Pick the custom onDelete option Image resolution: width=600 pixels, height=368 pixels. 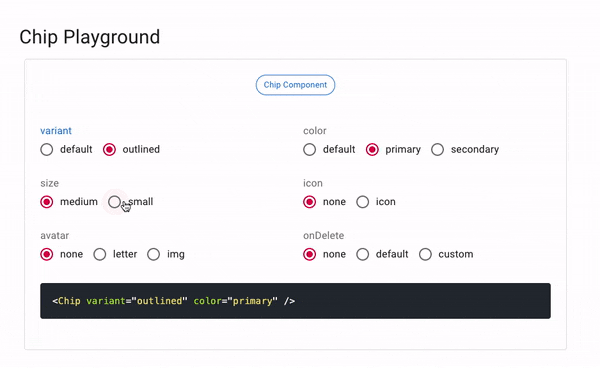point(425,254)
